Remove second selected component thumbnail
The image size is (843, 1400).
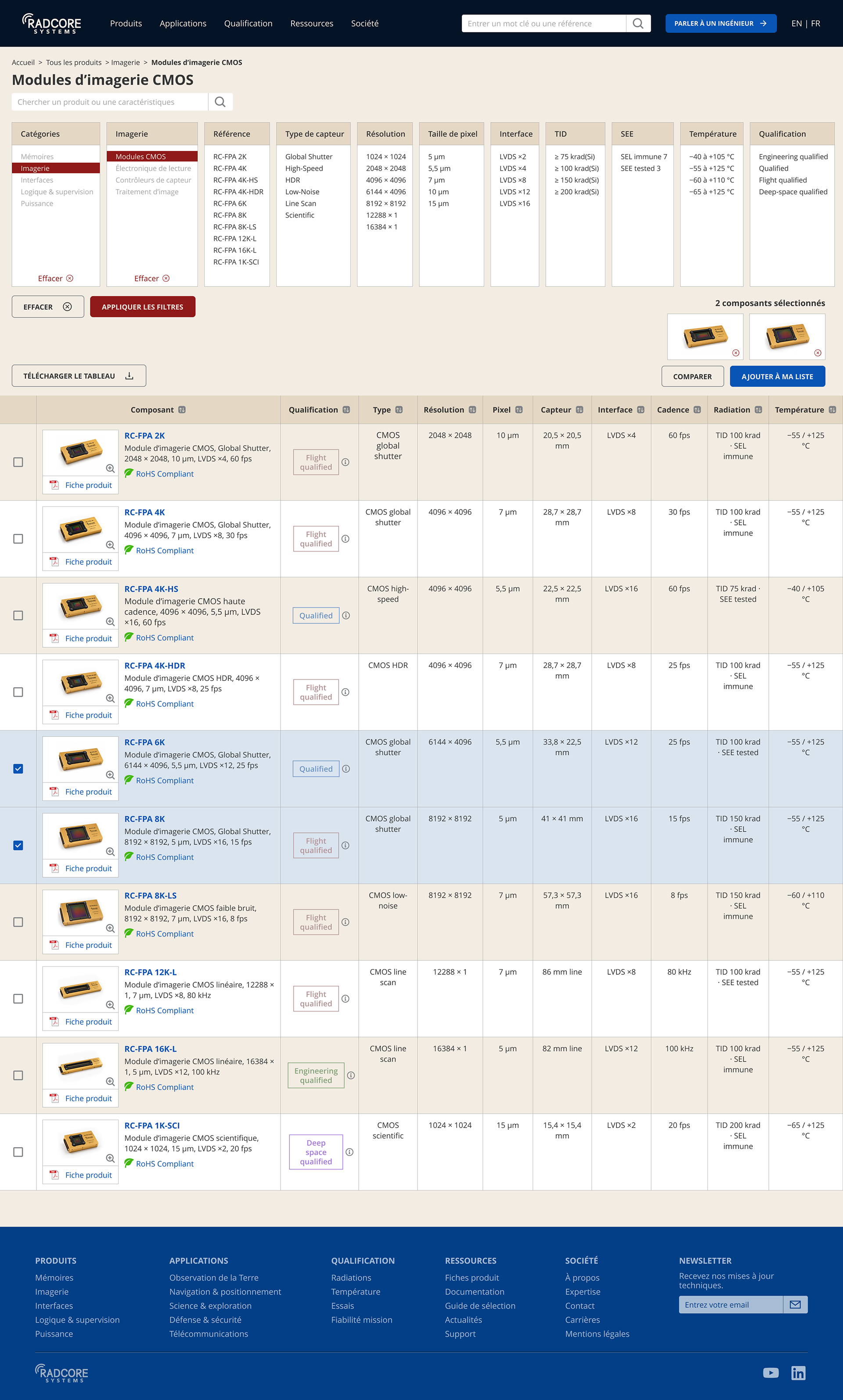click(x=818, y=352)
